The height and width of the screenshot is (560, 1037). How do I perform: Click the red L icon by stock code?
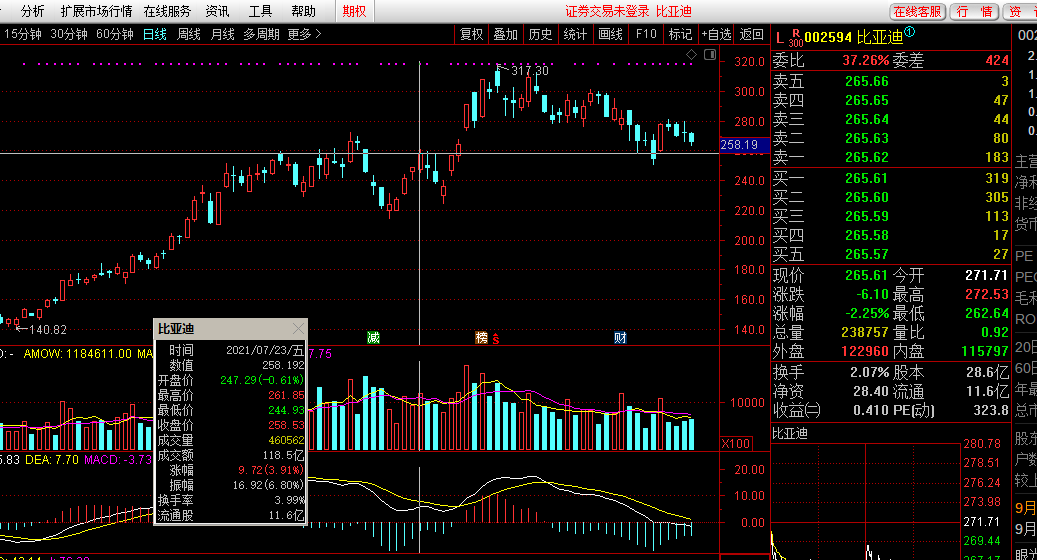(780, 38)
